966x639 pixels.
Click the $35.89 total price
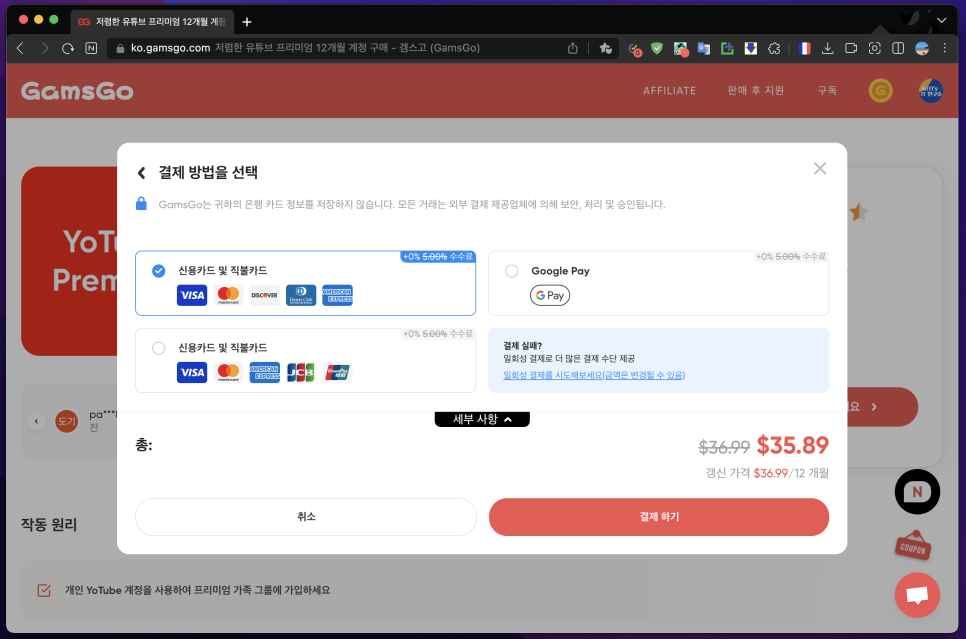coord(792,446)
